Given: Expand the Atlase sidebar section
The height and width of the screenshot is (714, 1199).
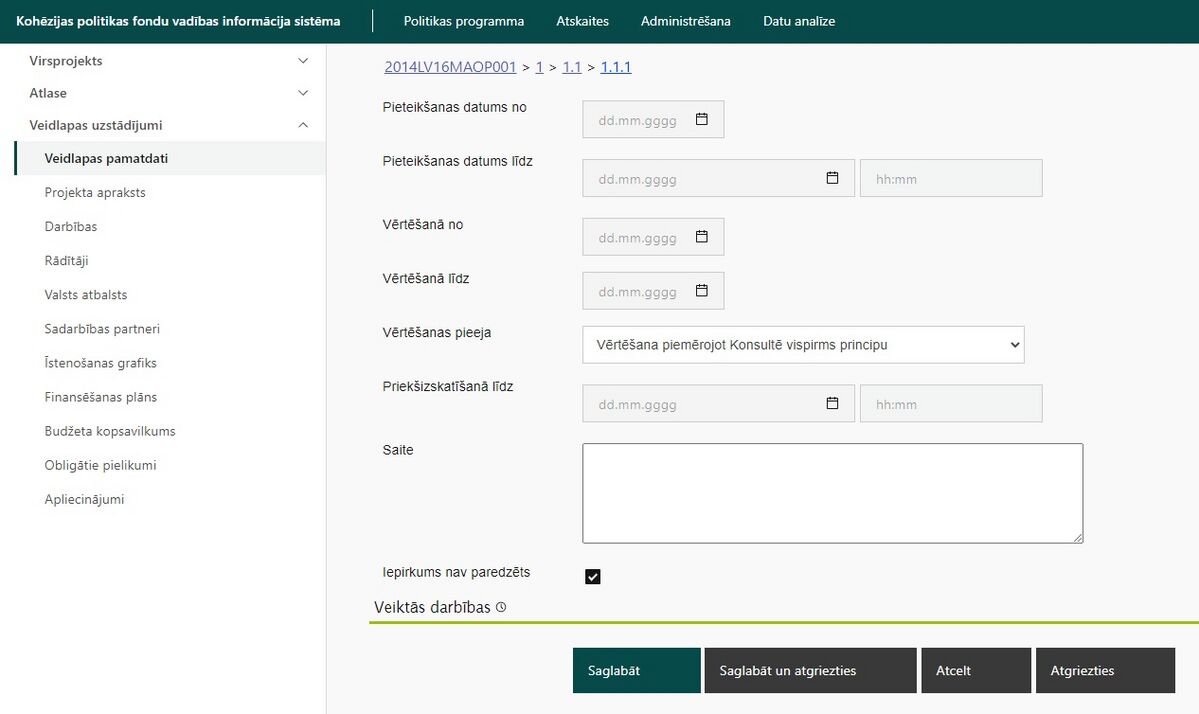Looking at the screenshot, I should 169,92.
